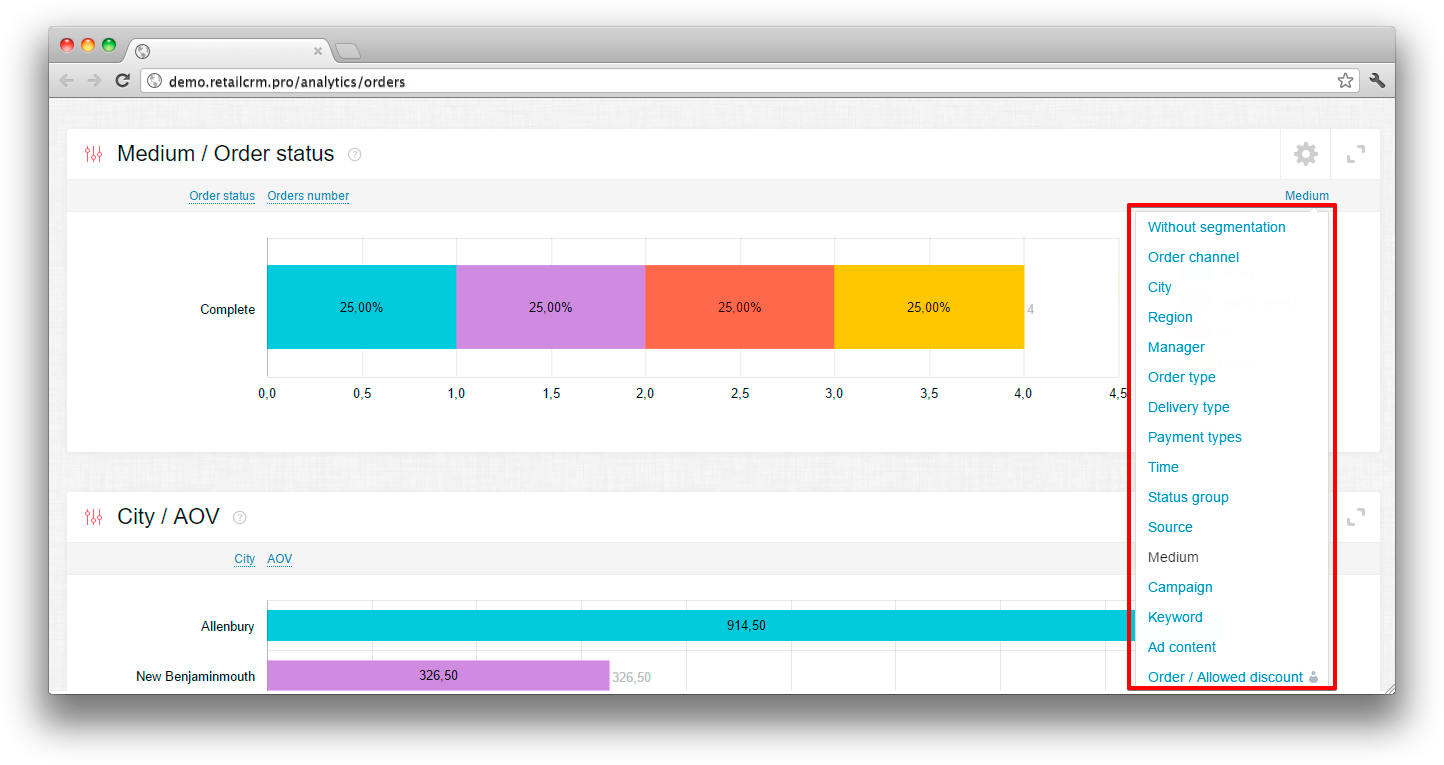Click the Allenbury row label
Image resolution: width=1444 pixels, height=765 pixels.
[x=228, y=627]
